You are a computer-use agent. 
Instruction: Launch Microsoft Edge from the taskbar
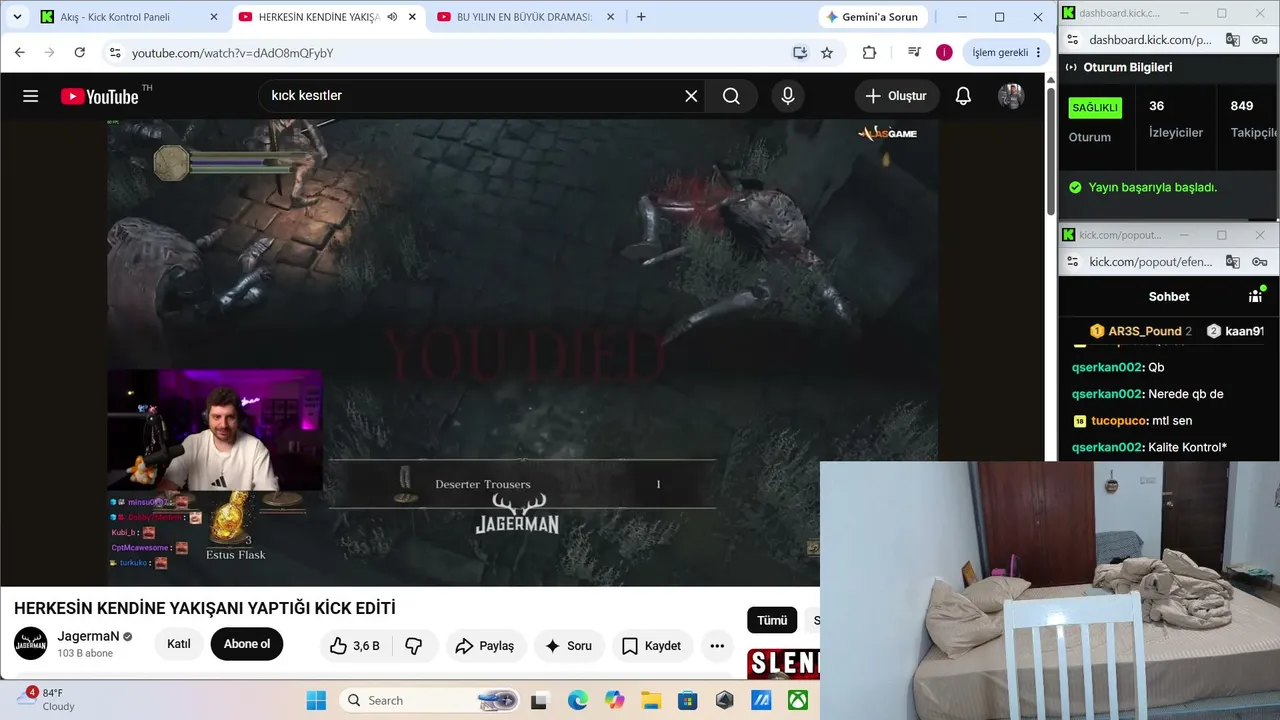pyautogui.click(x=578, y=700)
